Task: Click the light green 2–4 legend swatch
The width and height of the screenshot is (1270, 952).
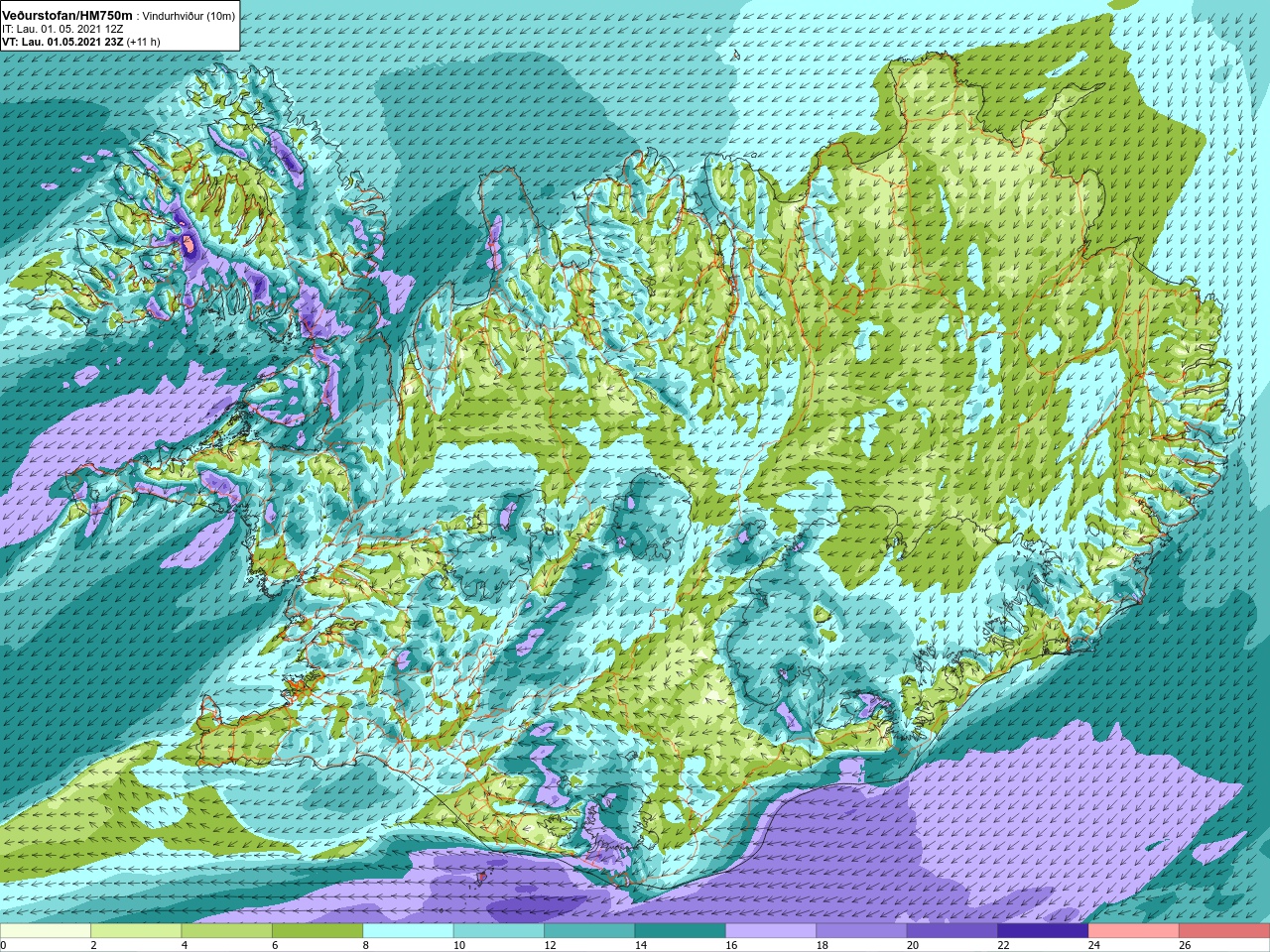Action: point(136,931)
